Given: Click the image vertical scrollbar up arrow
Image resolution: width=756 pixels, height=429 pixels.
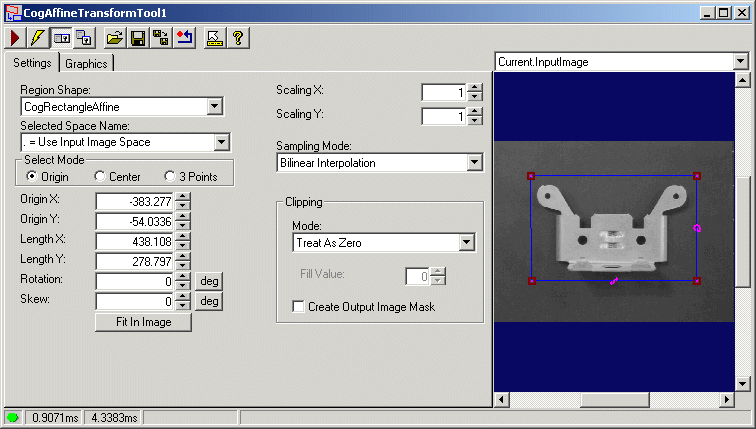Looking at the screenshot, I should [x=742, y=80].
